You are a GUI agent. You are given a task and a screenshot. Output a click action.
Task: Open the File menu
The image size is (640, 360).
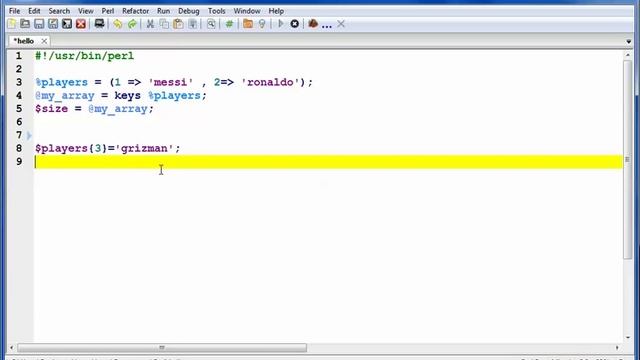(14, 11)
